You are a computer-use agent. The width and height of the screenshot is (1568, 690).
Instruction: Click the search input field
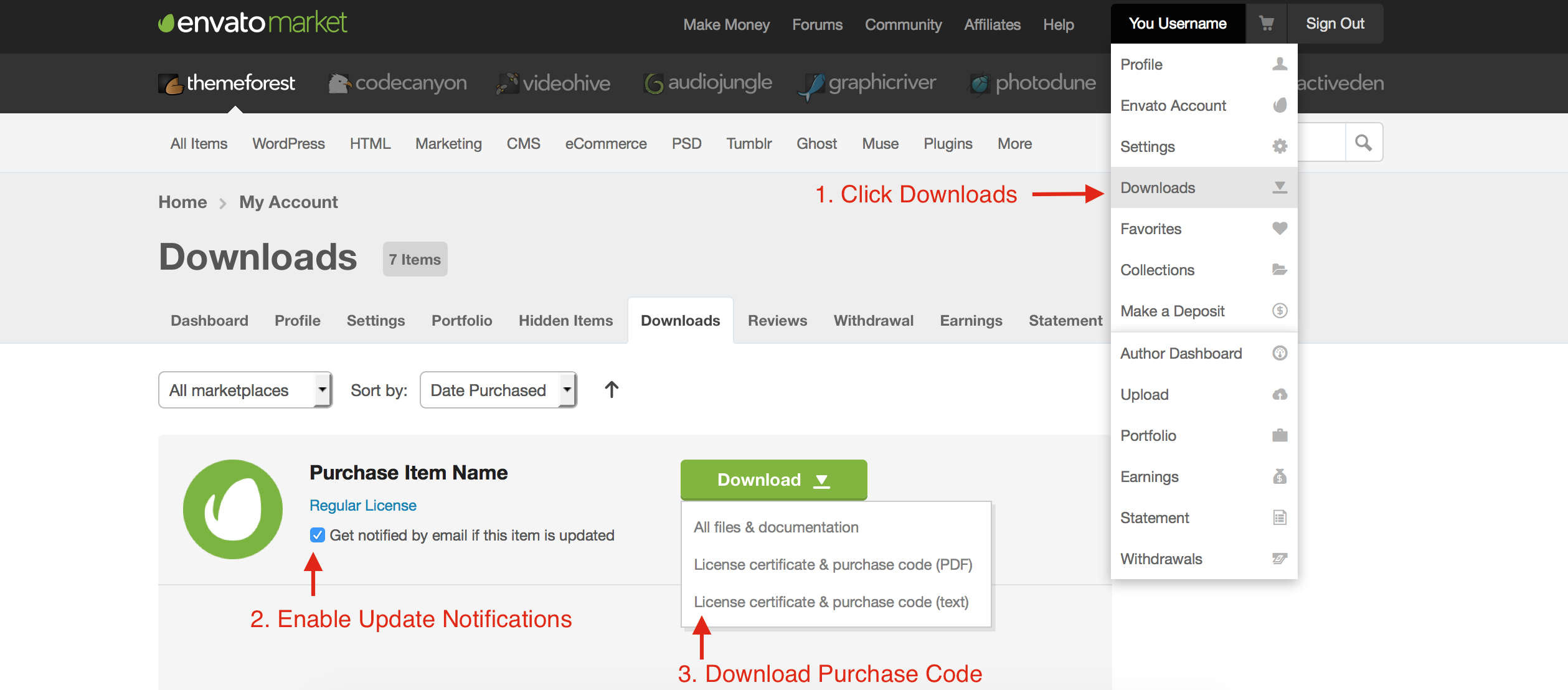coord(1321,143)
